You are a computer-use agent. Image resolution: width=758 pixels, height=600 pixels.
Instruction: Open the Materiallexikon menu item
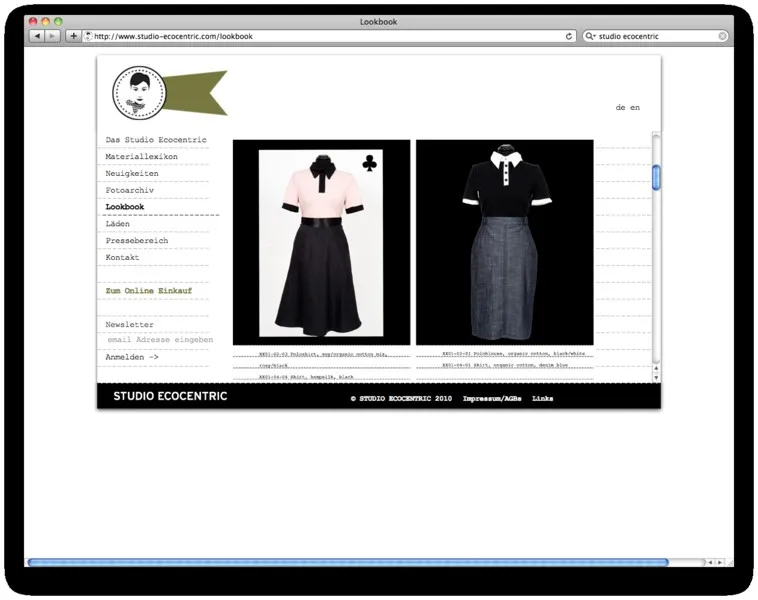[x=141, y=157]
